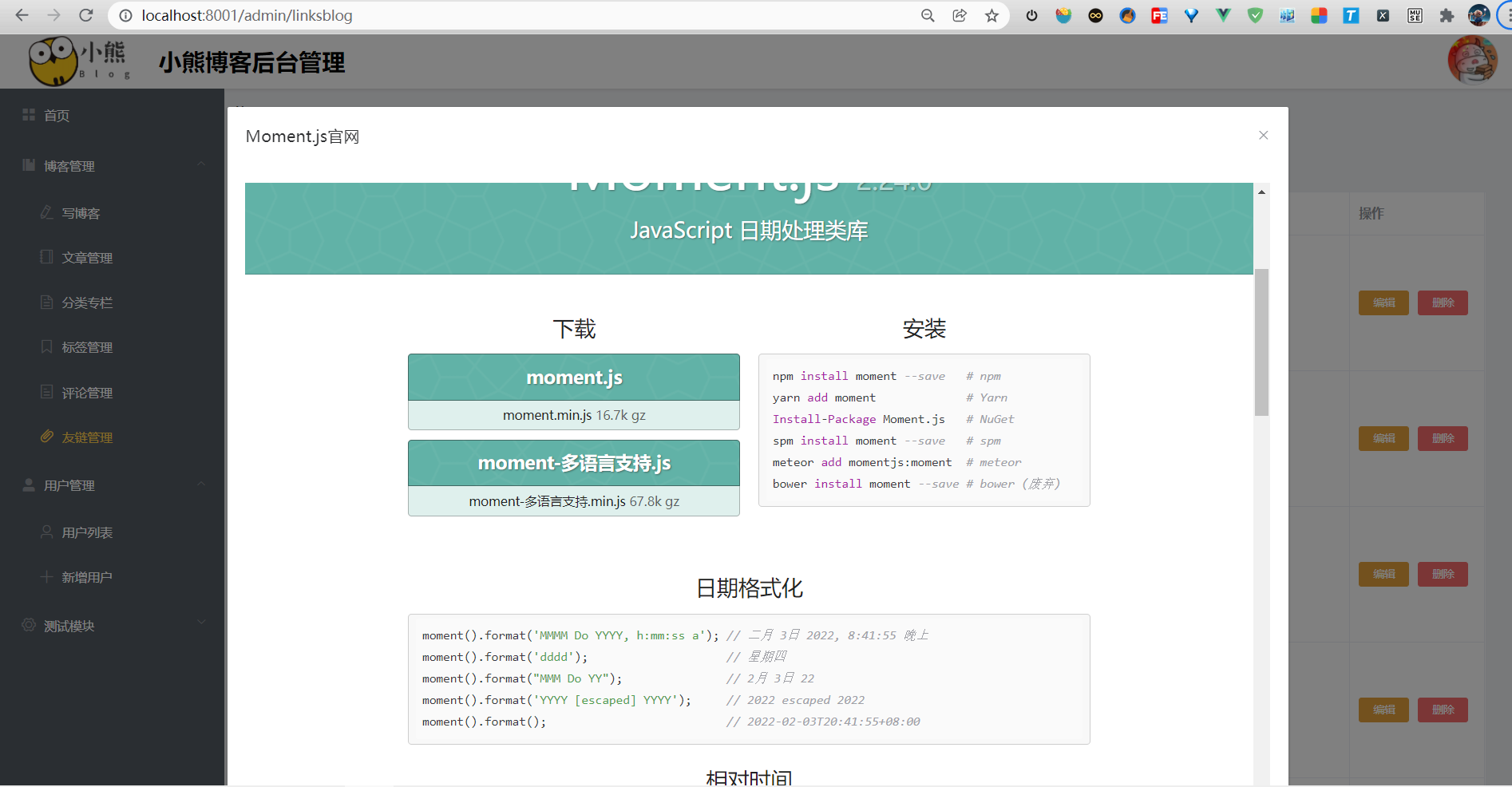This screenshot has height=787, width=1512.
Task: Click the dialog scrollbar thumb
Action: pyautogui.click(x=1261, y=342)
